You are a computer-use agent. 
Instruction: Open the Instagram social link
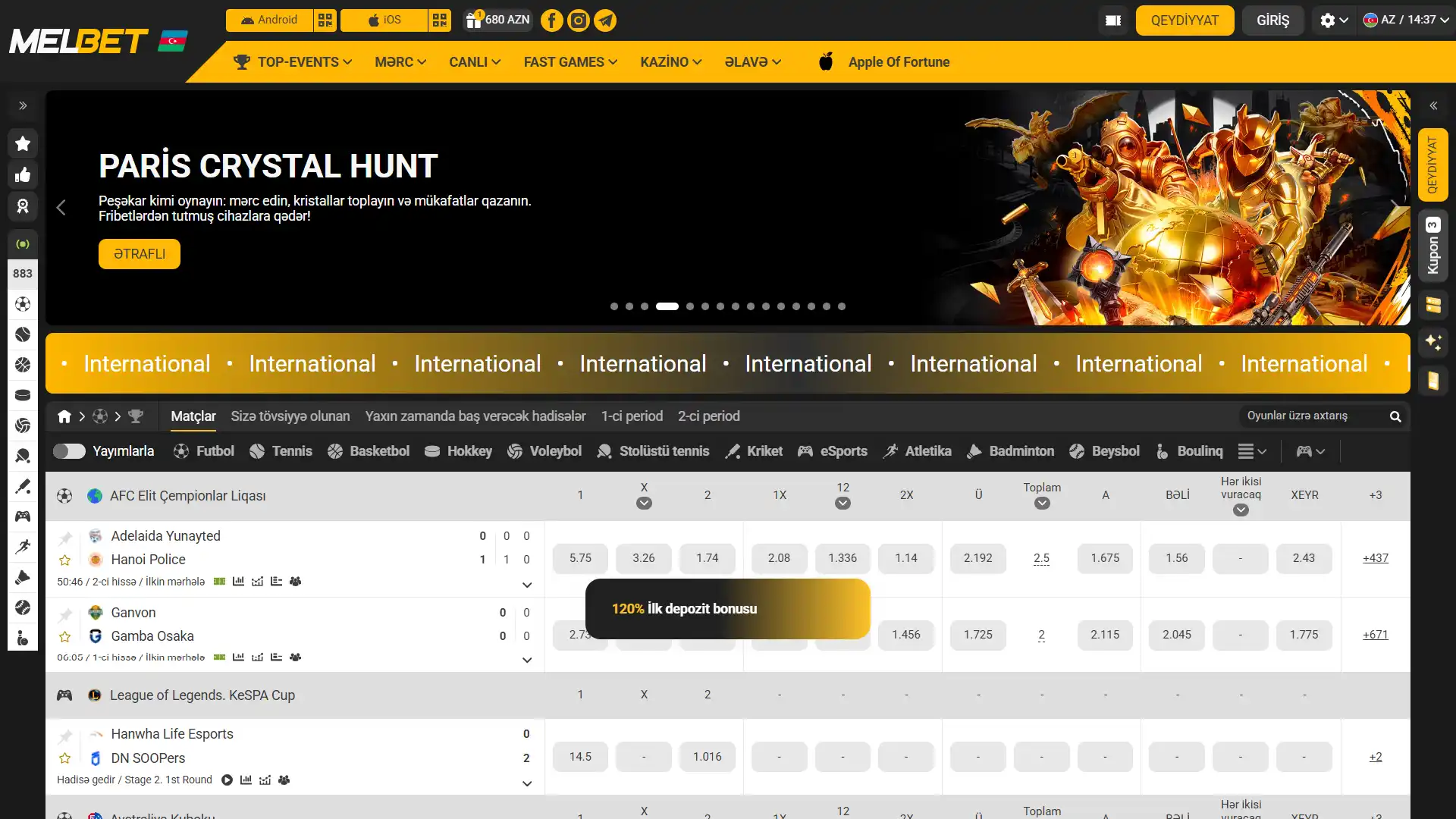point(578,20)
